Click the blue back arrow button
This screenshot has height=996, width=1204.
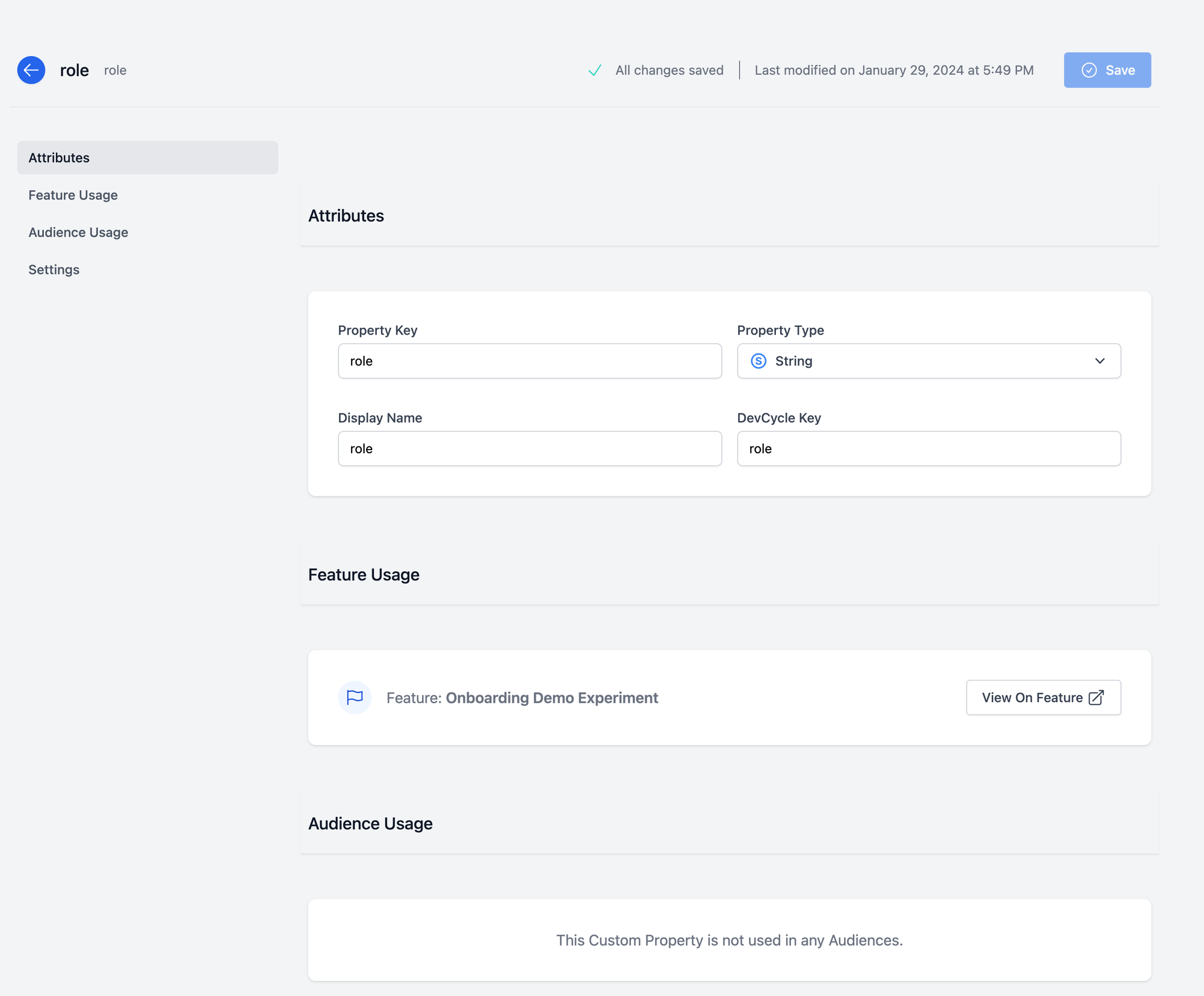pyautogui.click(x=31, y=70)
